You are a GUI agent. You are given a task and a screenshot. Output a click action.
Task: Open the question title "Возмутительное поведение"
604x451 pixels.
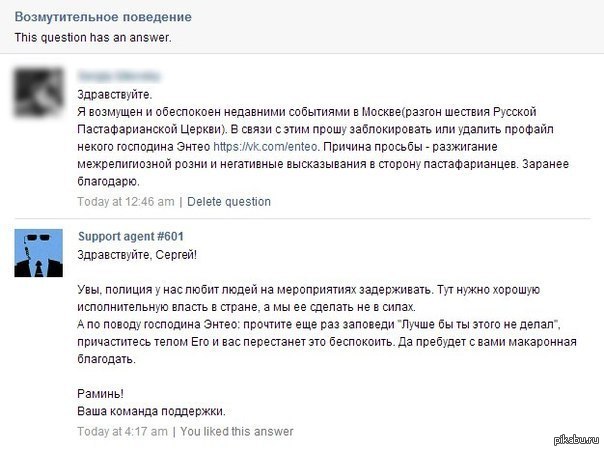[103, 17]
